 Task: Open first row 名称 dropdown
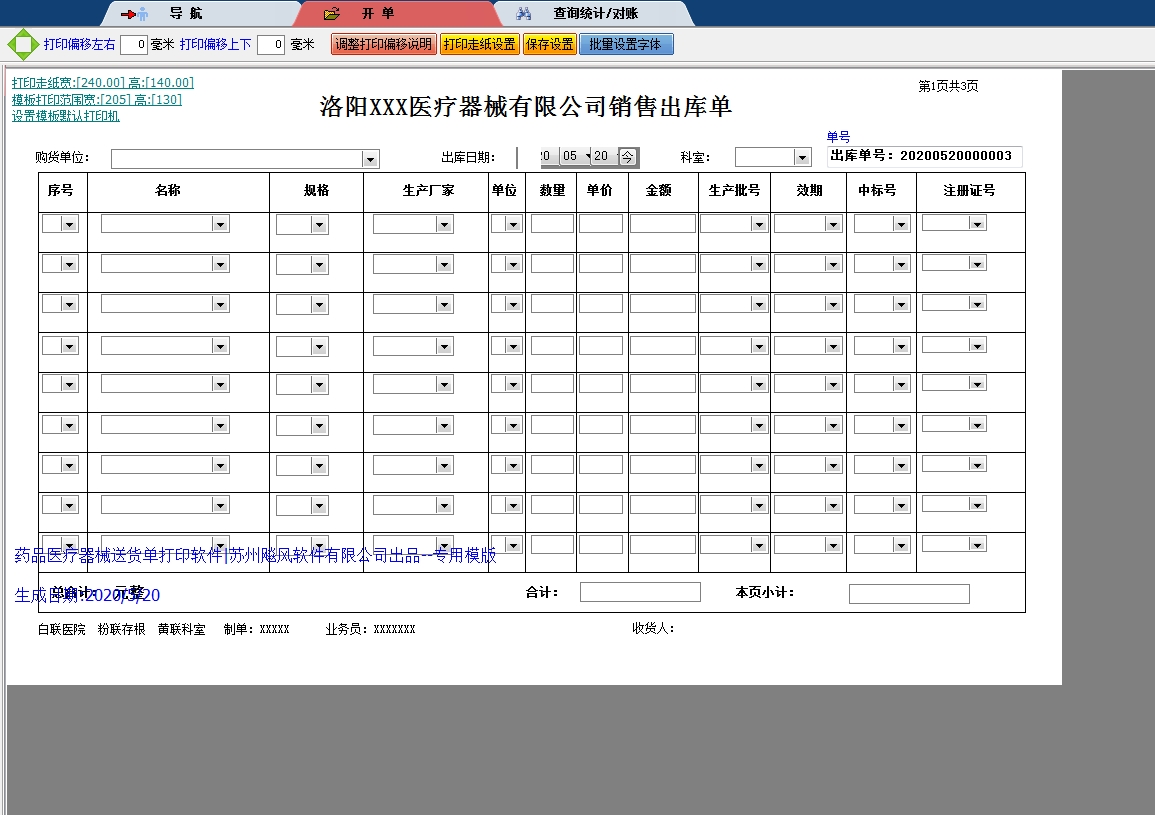(x=220, y=225)
